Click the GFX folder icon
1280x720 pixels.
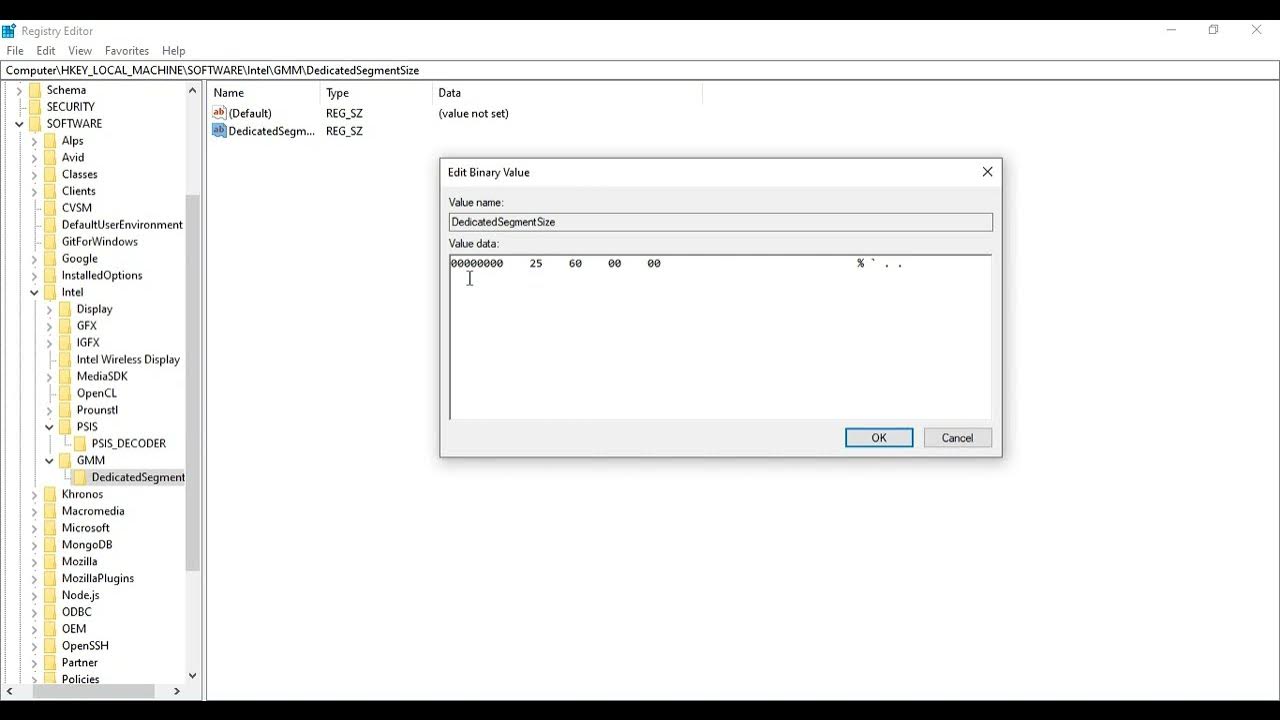point(66,326)
